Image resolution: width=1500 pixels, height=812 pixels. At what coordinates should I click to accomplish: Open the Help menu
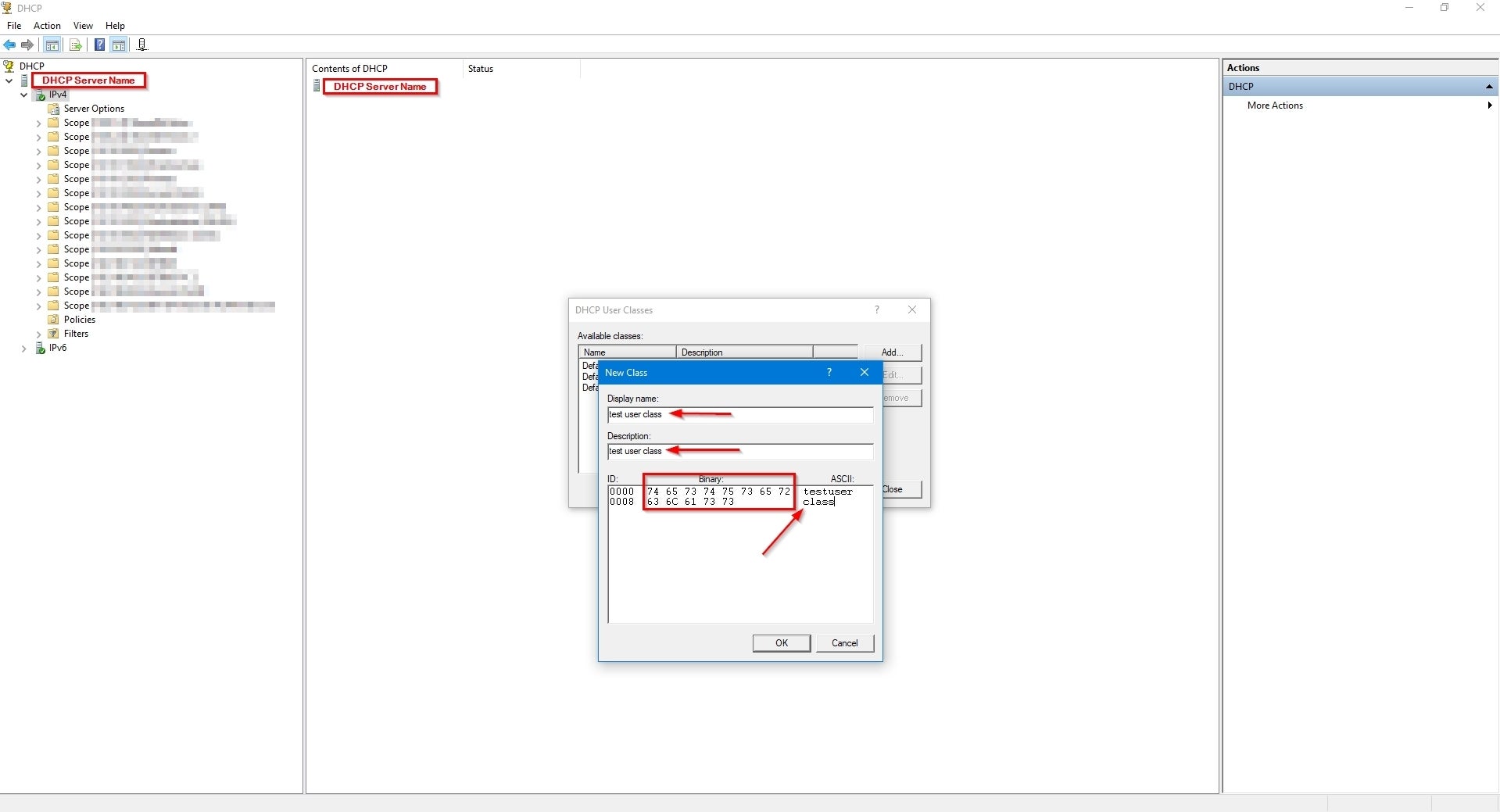tap(115, 26)
